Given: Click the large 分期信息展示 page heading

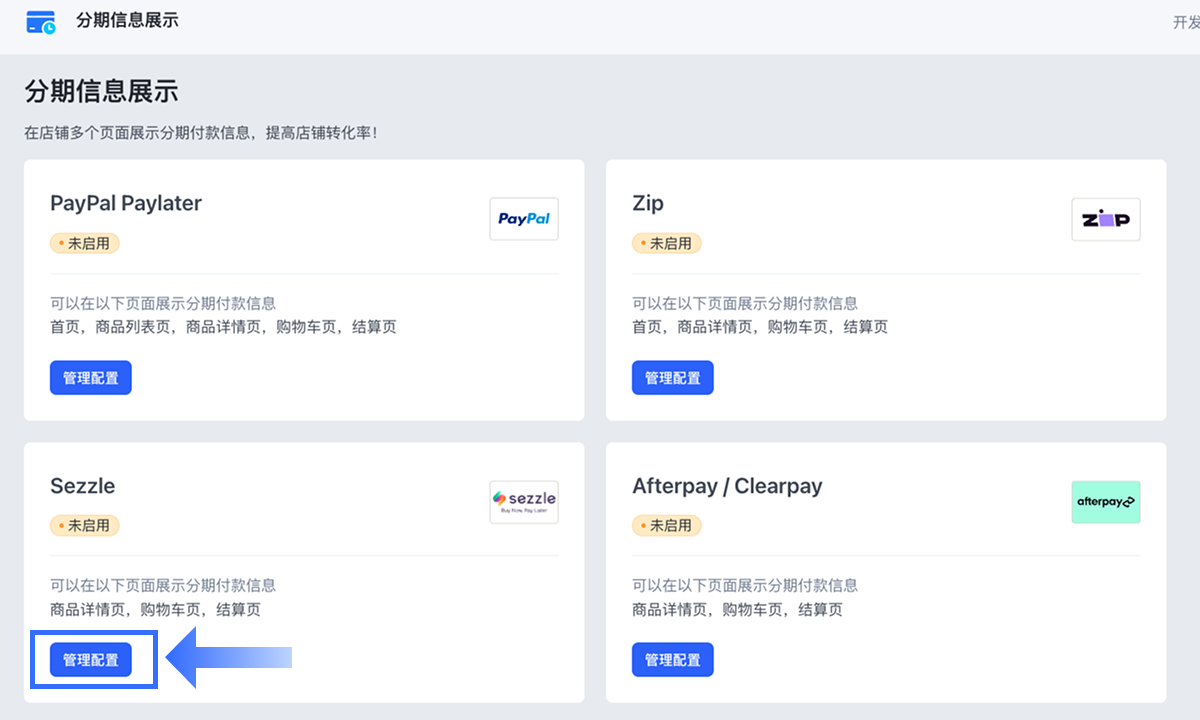Looking at the screenshot, I should point(101,92).
